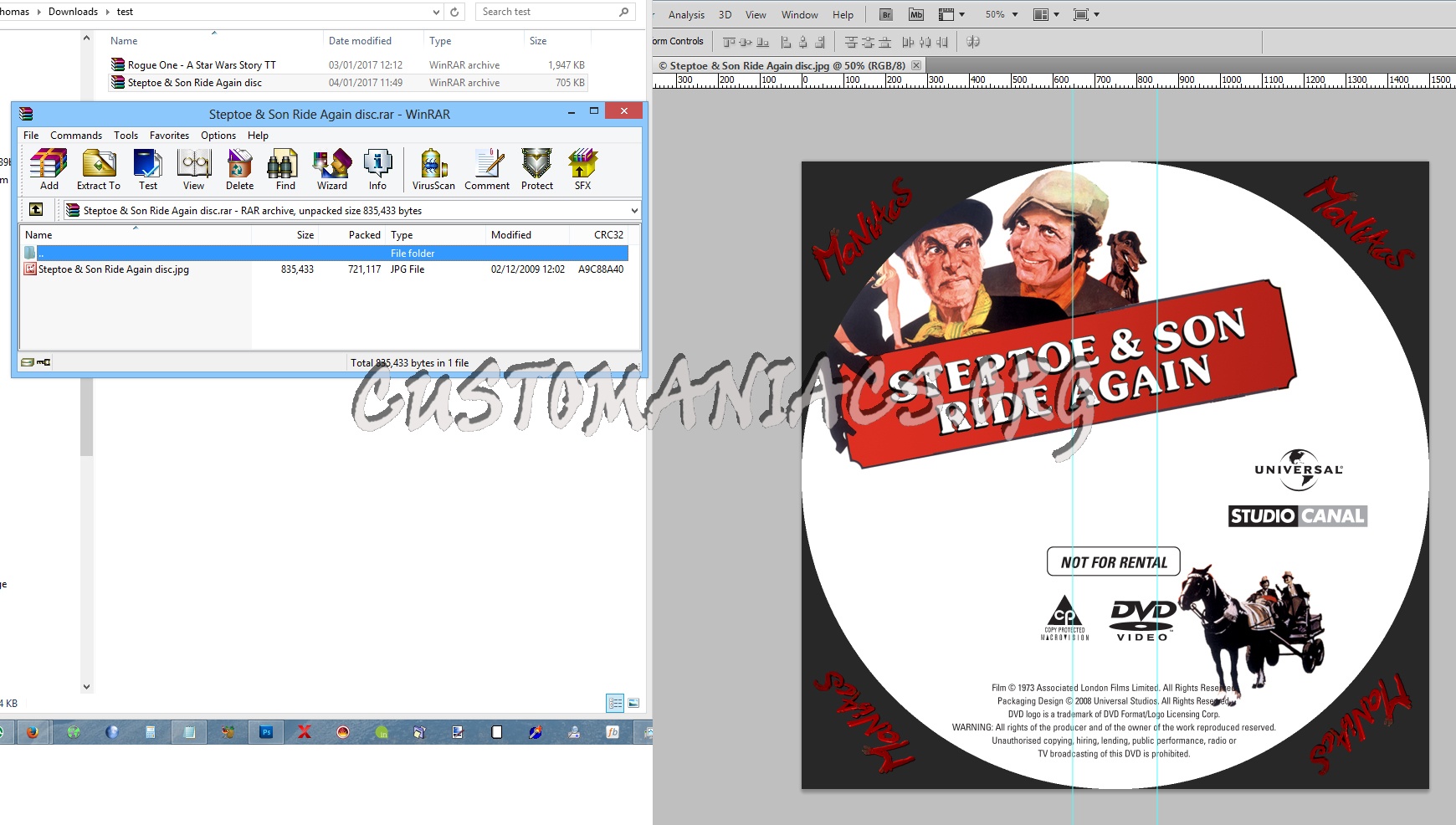Distribute top edges in options bar
The height and width of the screenshot is (825, 1456).
[x=851, y=42]
